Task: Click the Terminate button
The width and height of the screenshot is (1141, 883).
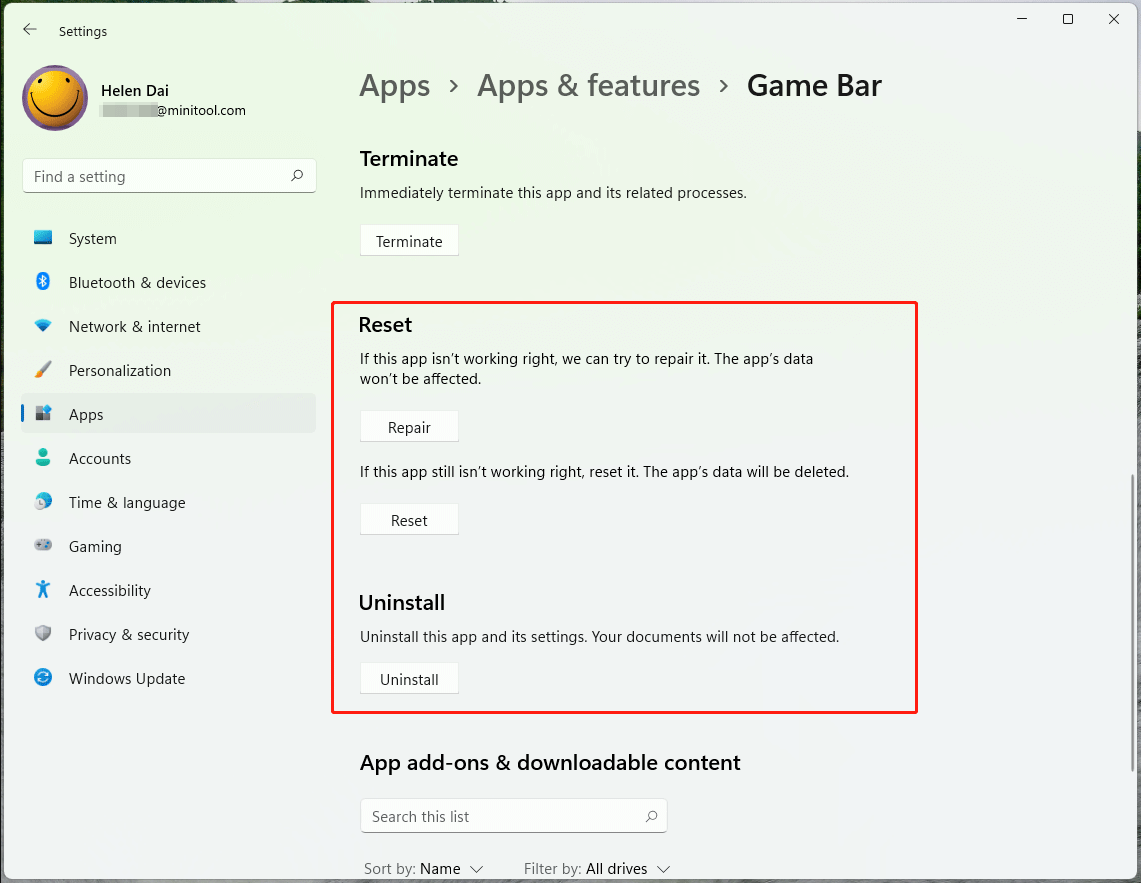Action: (x=409, y=240)
